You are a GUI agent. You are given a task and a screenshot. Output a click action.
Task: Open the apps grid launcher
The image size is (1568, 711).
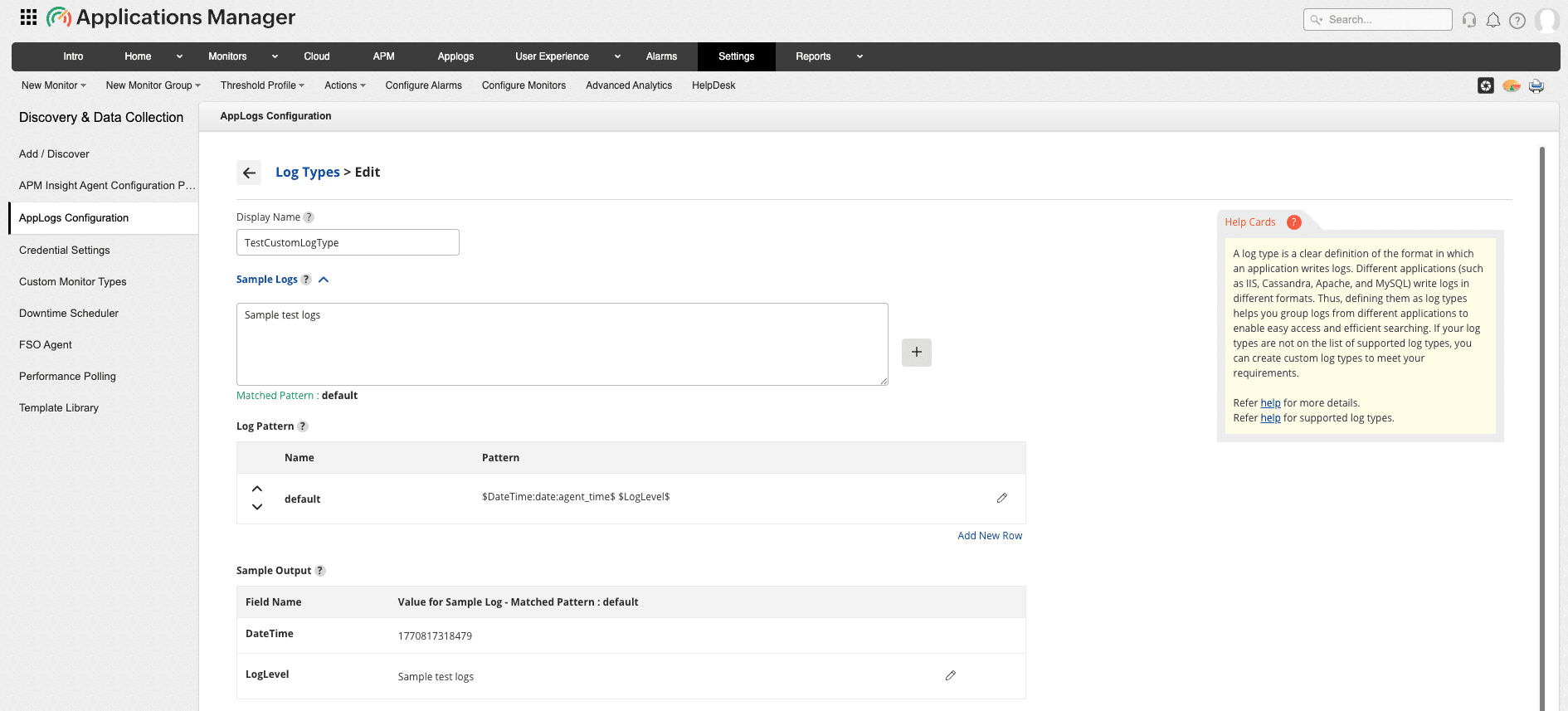28,17
